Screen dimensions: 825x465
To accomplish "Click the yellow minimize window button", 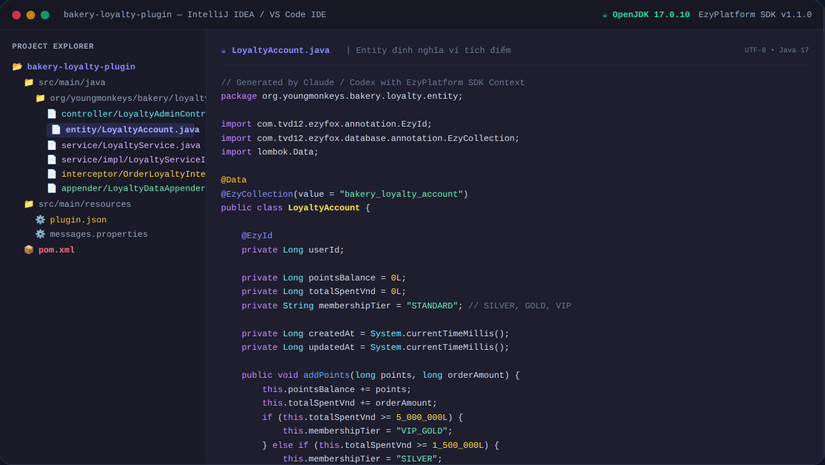I will click(x=31, y=15).
